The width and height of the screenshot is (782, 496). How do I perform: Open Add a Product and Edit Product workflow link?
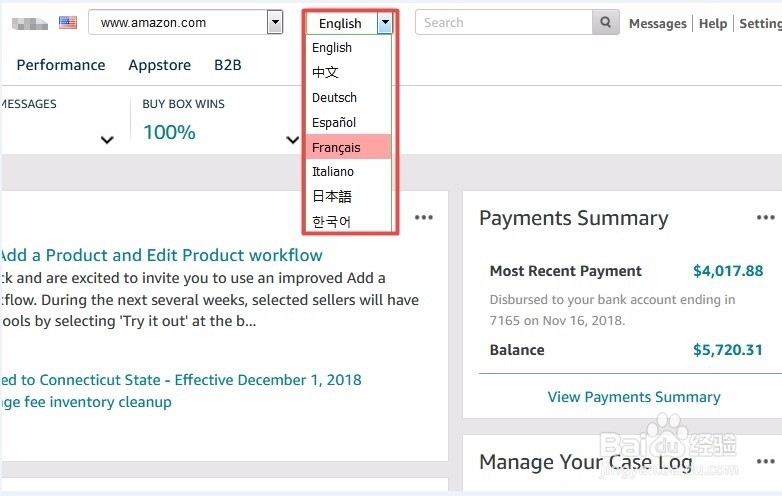coord(161,255)
